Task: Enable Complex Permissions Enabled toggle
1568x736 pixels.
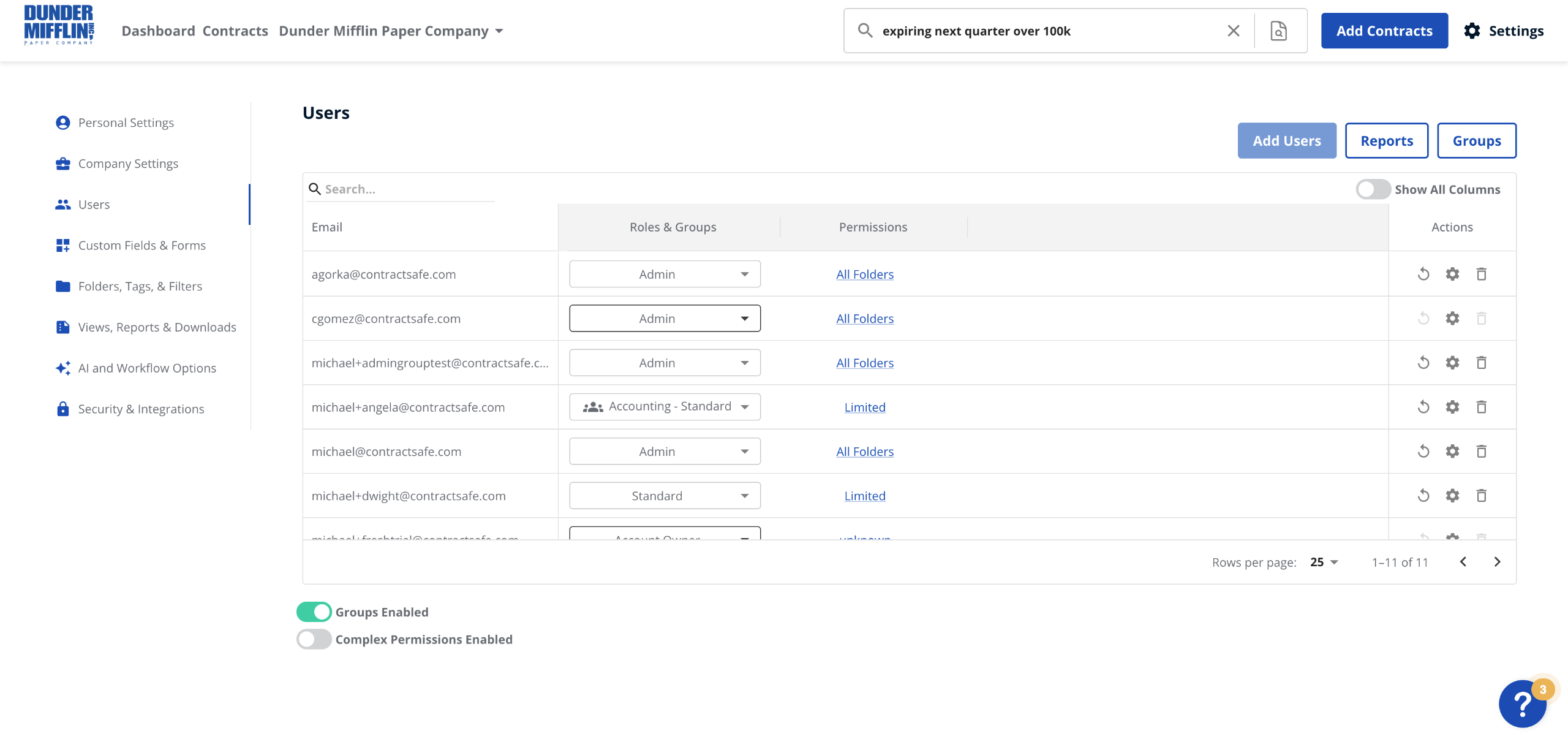Action: click(x=314, y=639)
